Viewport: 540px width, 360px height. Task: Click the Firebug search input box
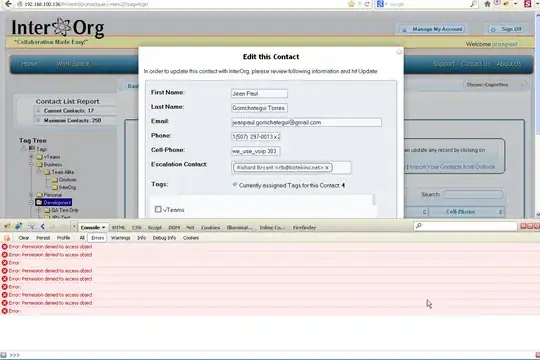click(465, 226)
